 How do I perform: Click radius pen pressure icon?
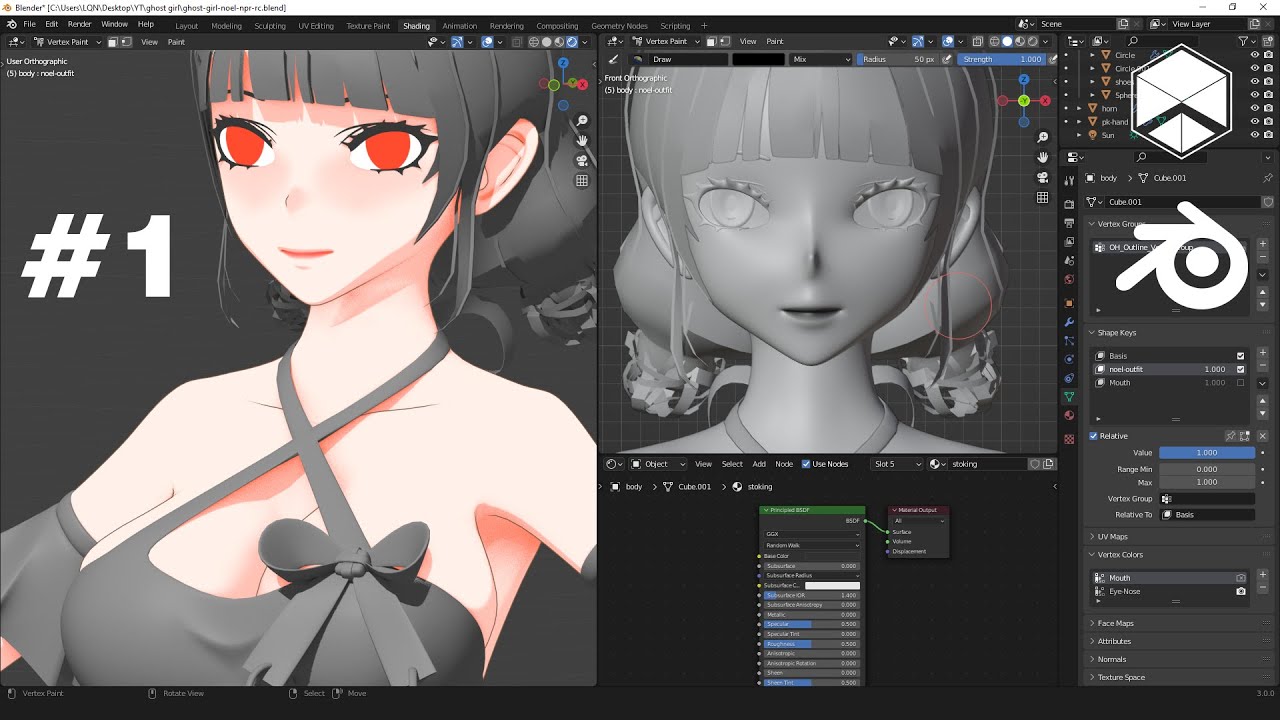[x=946, y=59]
